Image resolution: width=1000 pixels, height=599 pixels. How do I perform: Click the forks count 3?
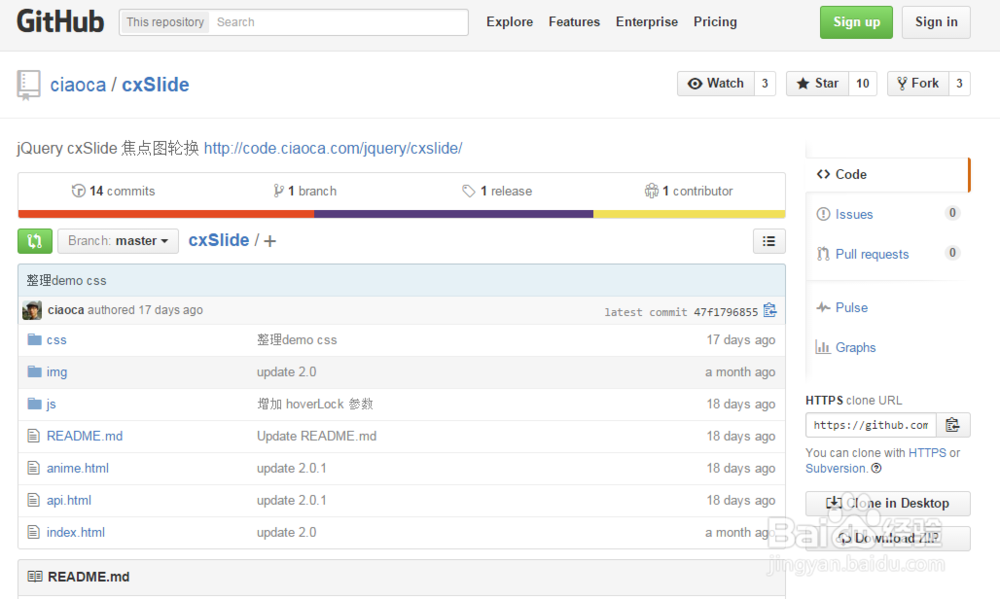(x=959, y=84)
